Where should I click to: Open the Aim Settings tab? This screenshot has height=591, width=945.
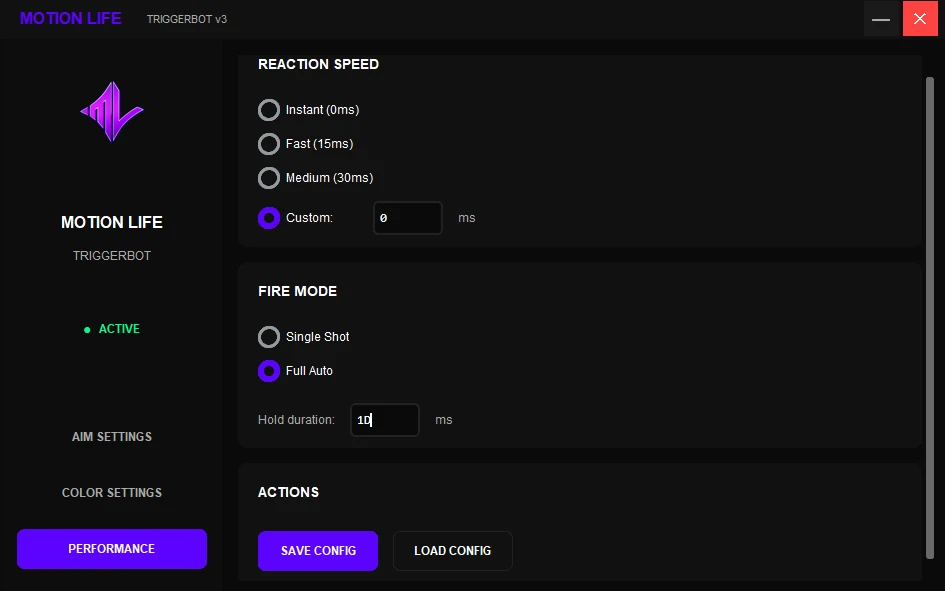112,437
